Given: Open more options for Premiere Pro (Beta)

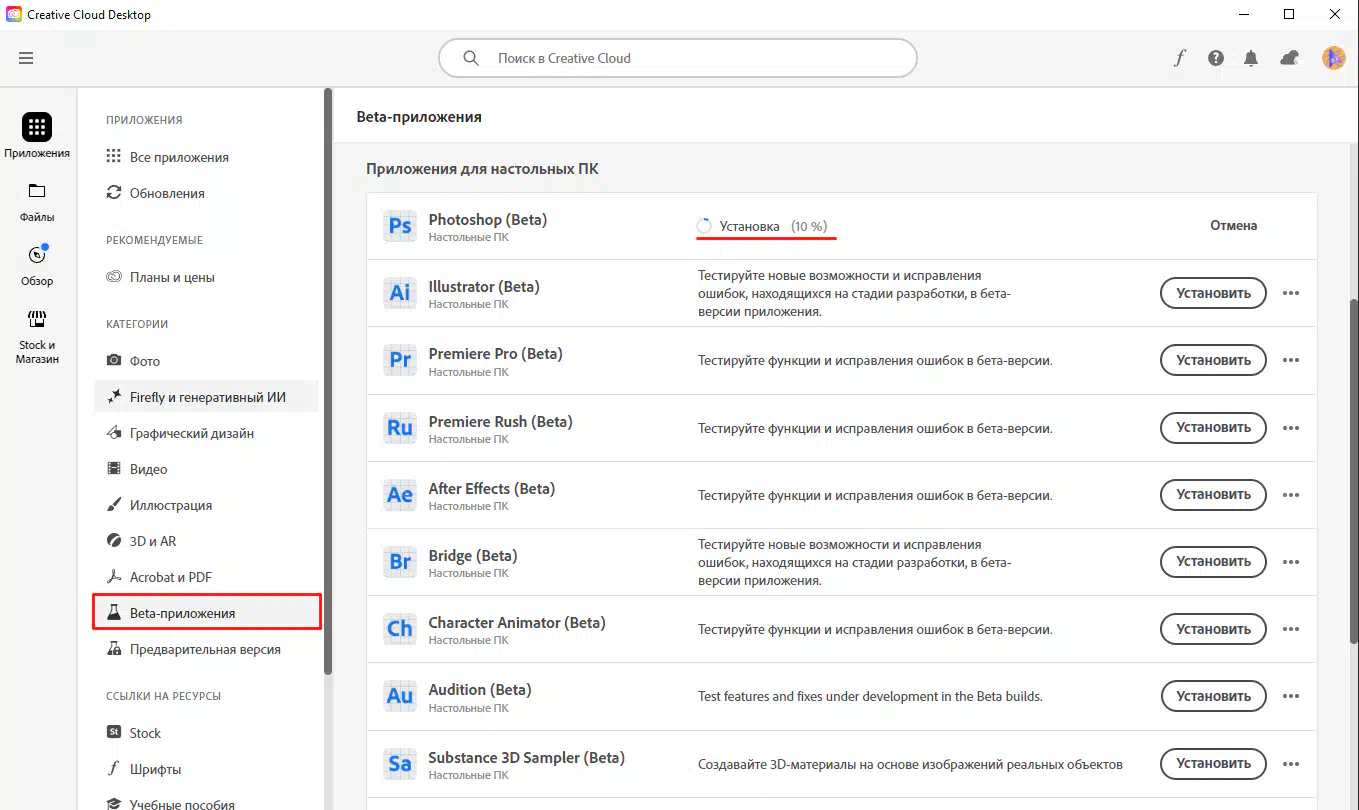Looking at the screenshot, I should pos(1291,360).
